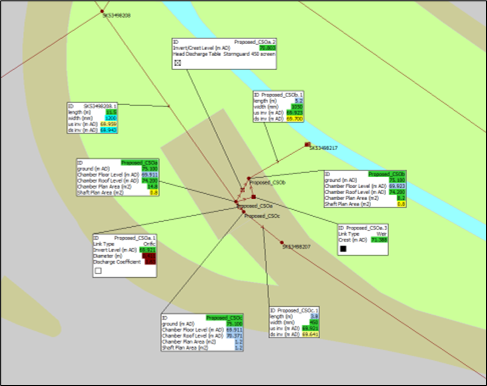This screenshot has width=487, height=386.
Task: Select the Proposed_CSOc node dot
Action: tap(244, 212)
